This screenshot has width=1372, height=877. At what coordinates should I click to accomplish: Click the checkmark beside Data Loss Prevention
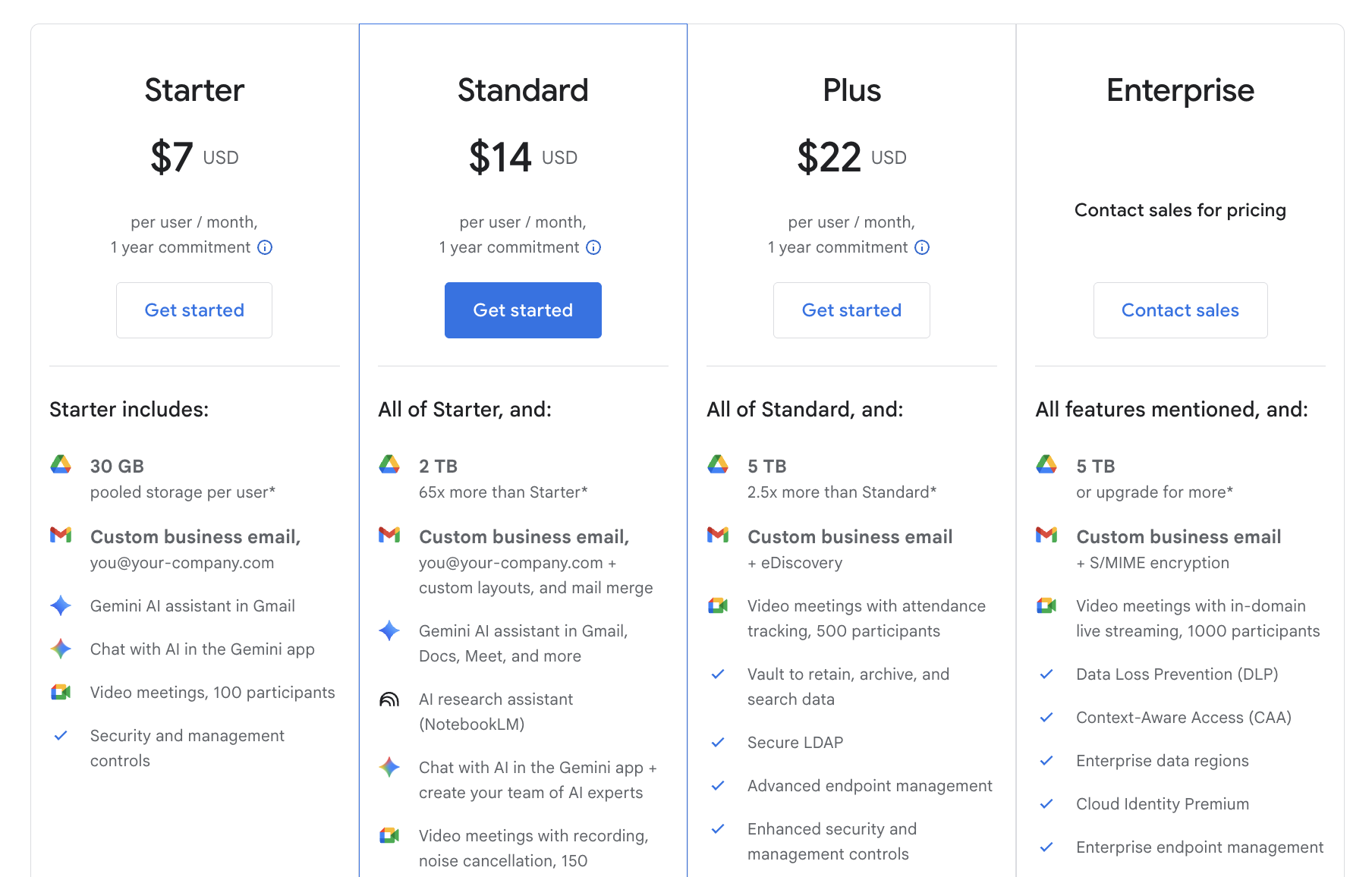pos(1046,674)
